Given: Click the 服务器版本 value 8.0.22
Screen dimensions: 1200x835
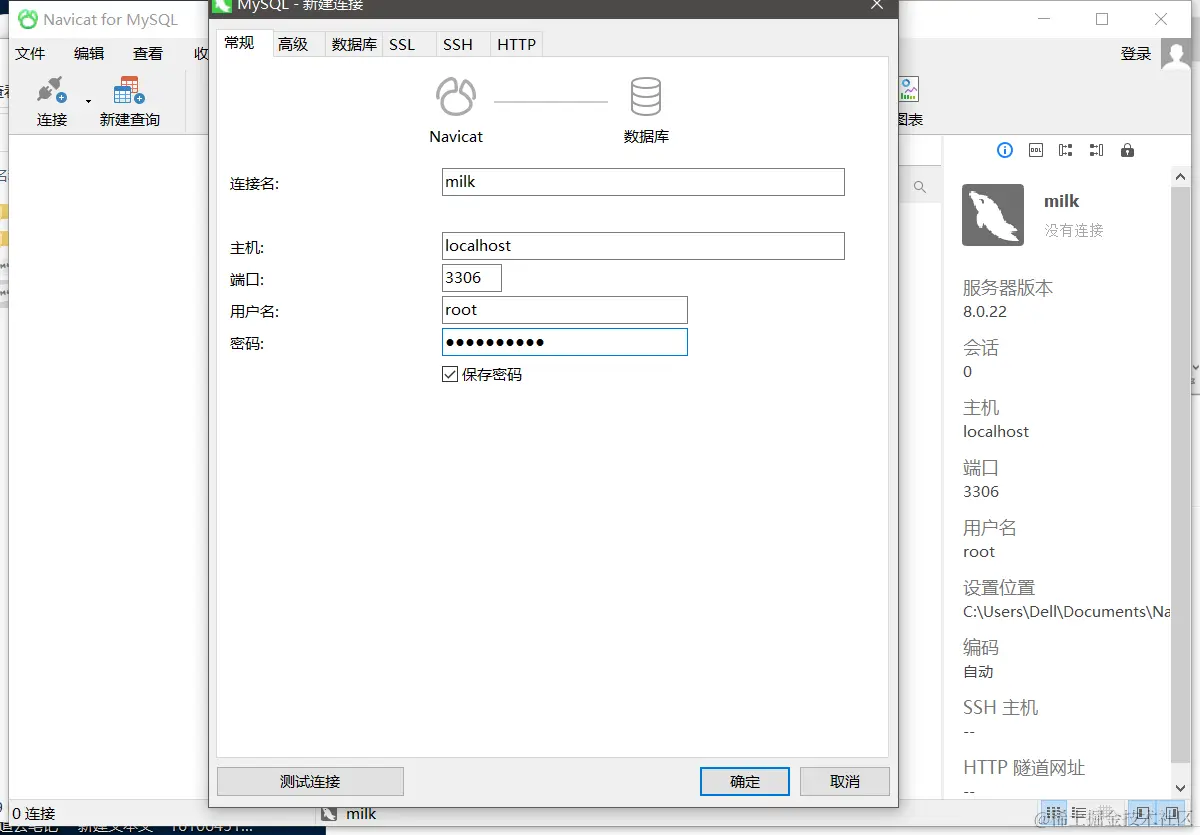Looking at the screenshot, I should (985, 312).
